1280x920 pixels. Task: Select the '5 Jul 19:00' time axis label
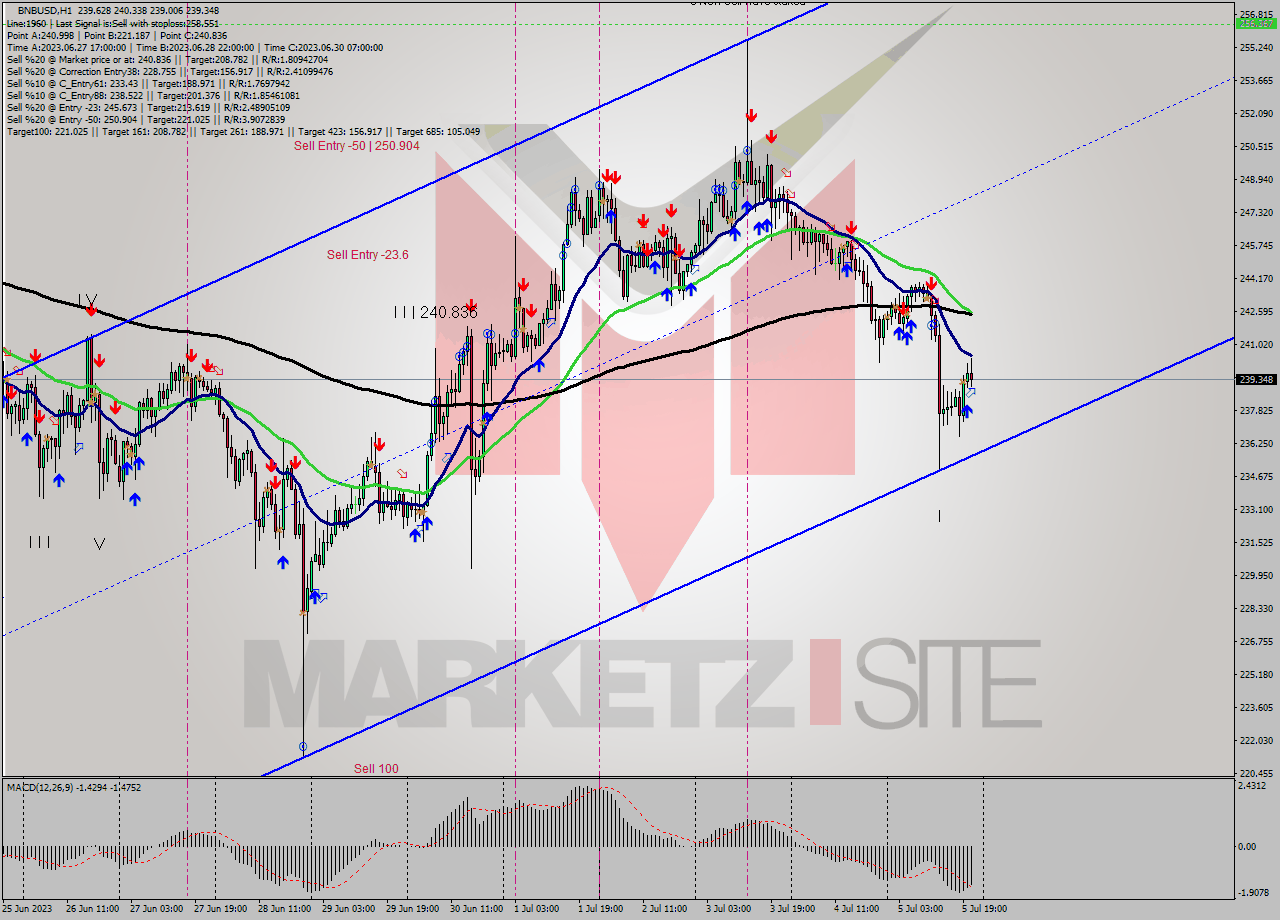[x=985, y=909]
